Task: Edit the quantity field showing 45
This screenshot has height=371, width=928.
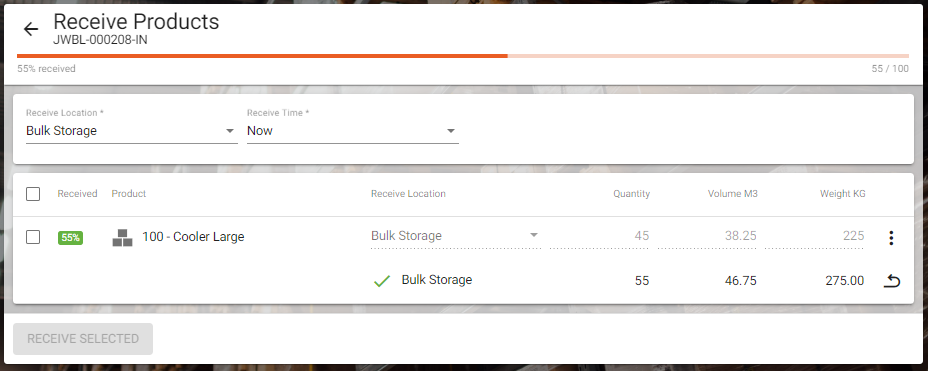Action: pos(599,236)
